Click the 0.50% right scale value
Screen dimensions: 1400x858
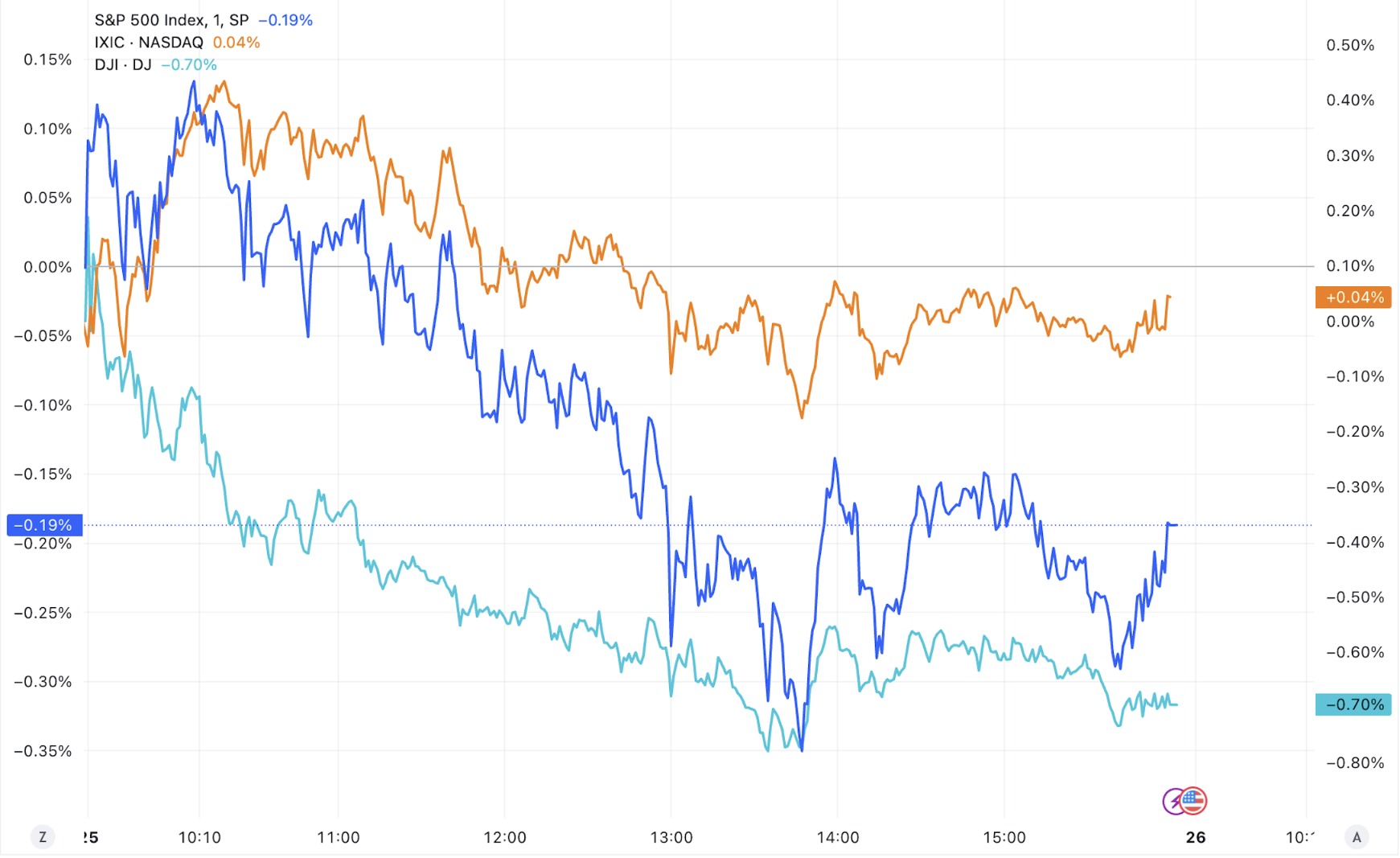[1350, 45]
